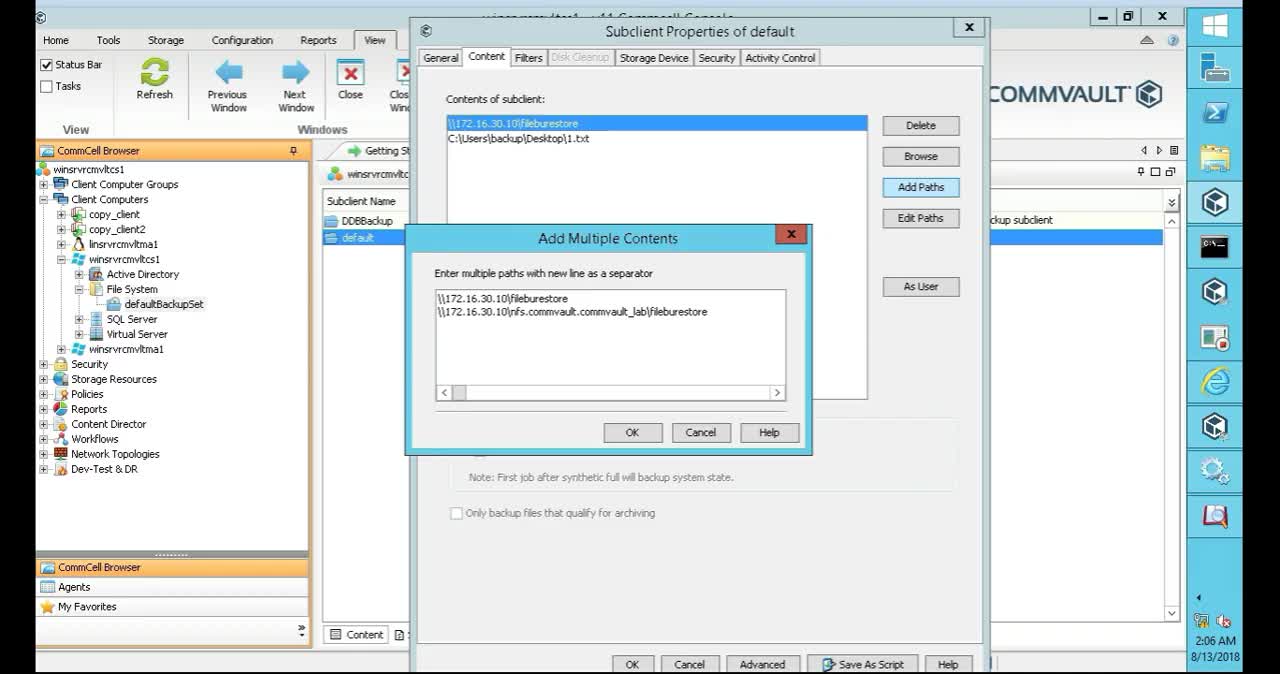Expand Virtual Server node
1280x674 pixels.
coord(79,335)
